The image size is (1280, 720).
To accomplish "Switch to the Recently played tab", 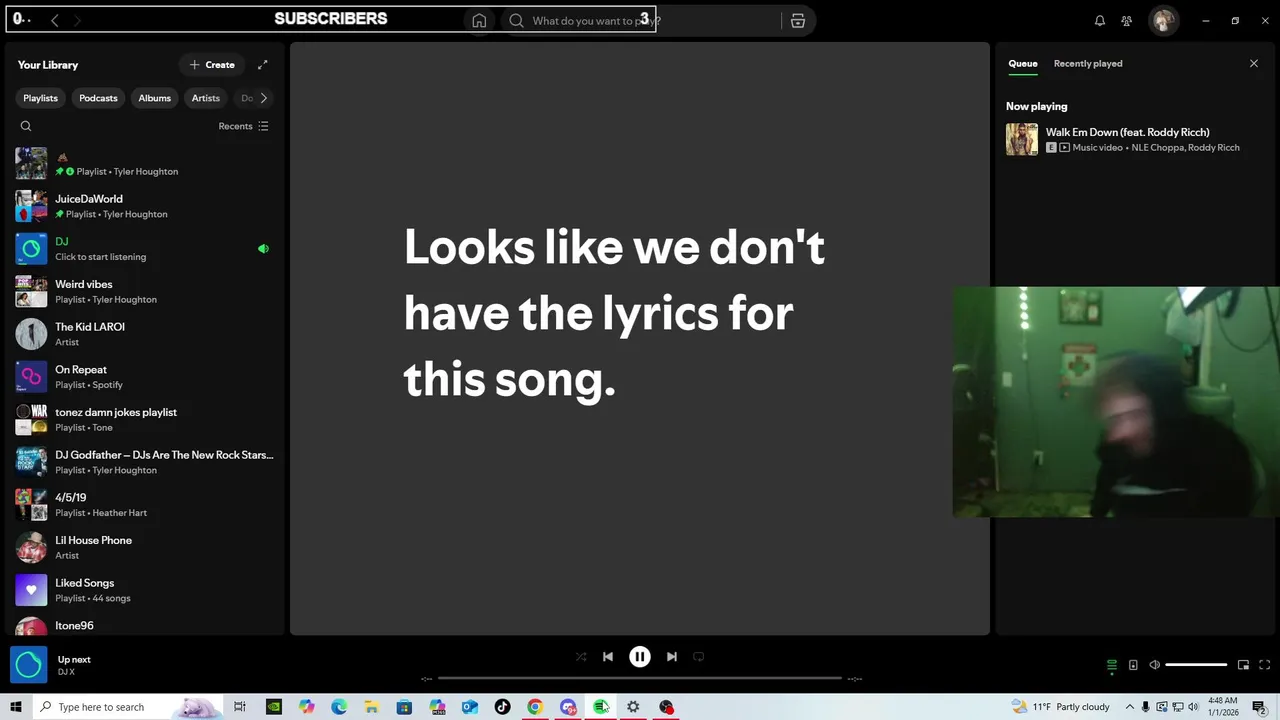I will 1088,64.
